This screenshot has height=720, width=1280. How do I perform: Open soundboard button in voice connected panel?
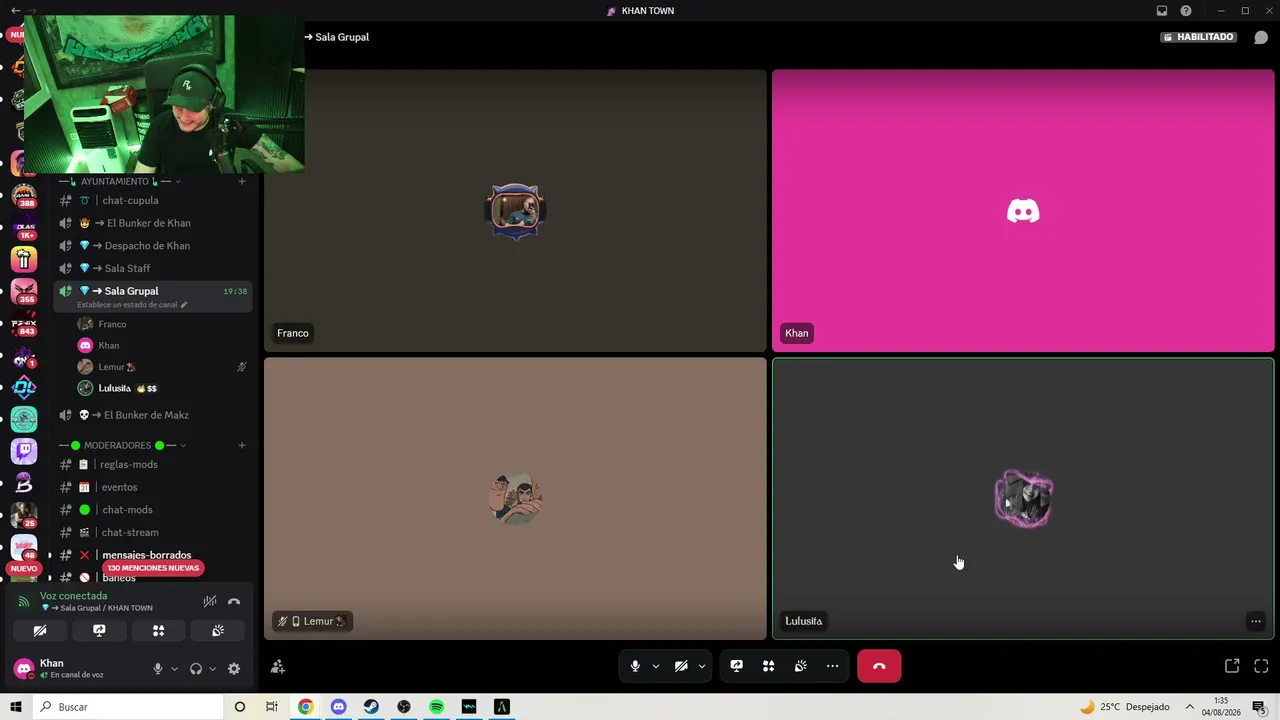click(x=218, y=631)
